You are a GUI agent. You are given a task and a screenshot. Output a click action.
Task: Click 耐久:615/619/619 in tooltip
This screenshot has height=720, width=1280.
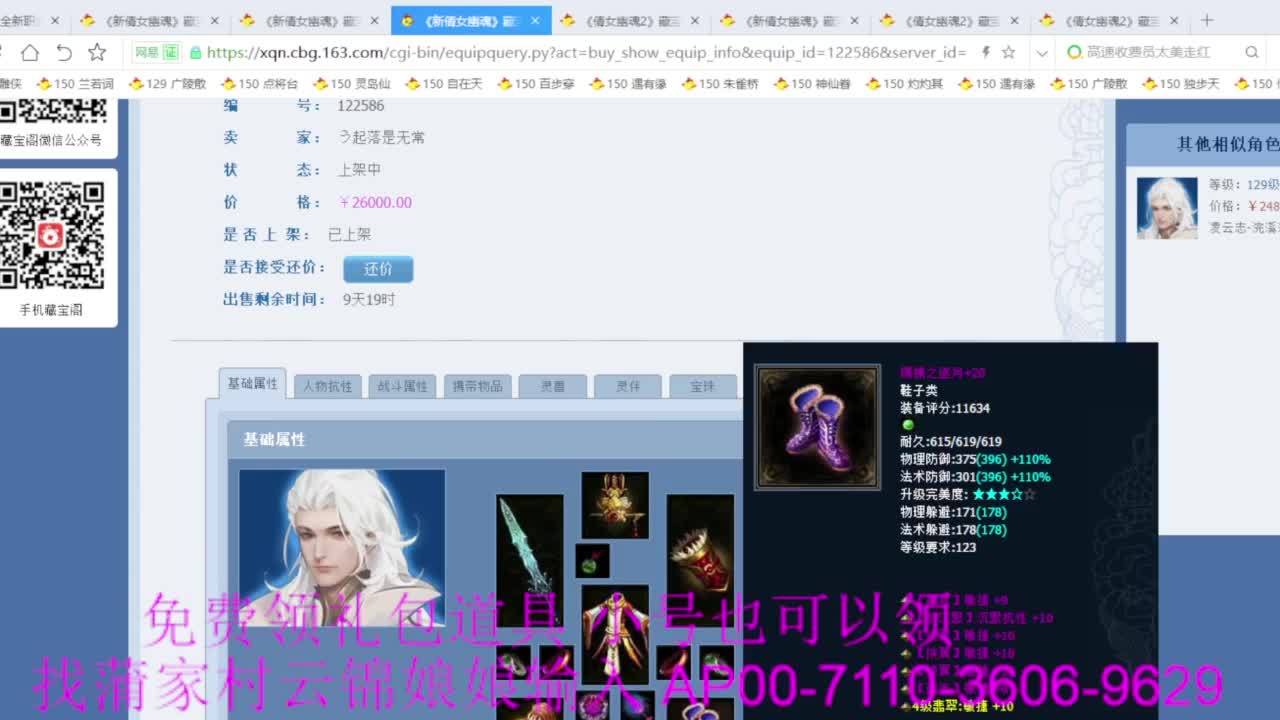[951, 441]
